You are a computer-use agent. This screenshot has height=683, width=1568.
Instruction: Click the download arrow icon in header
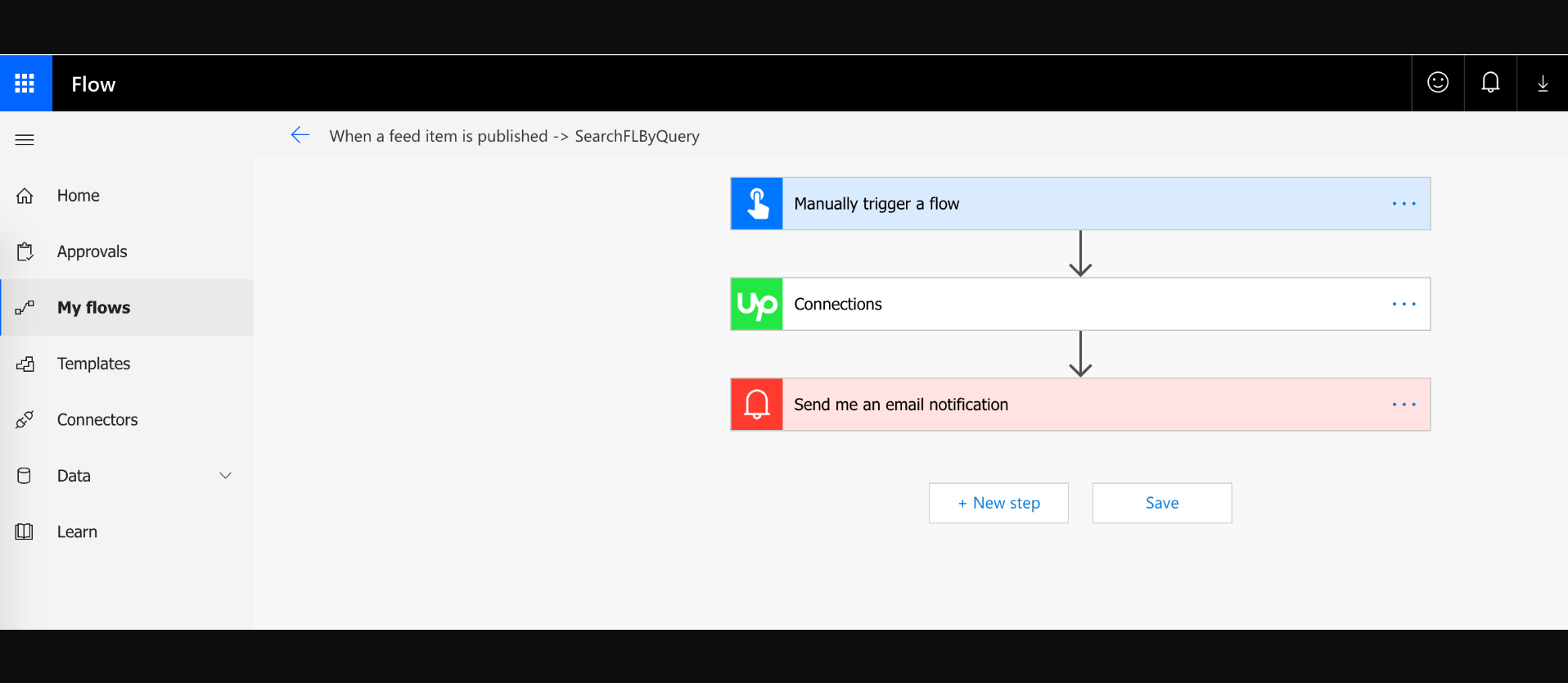1543,84
